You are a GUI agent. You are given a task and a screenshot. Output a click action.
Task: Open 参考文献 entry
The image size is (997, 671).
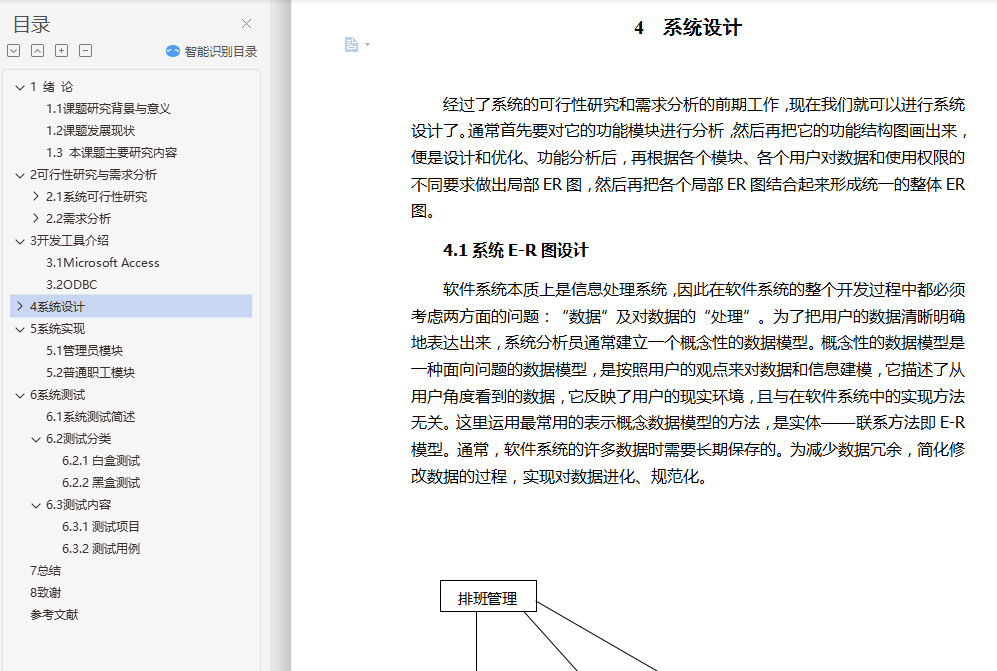click(54, 614)
